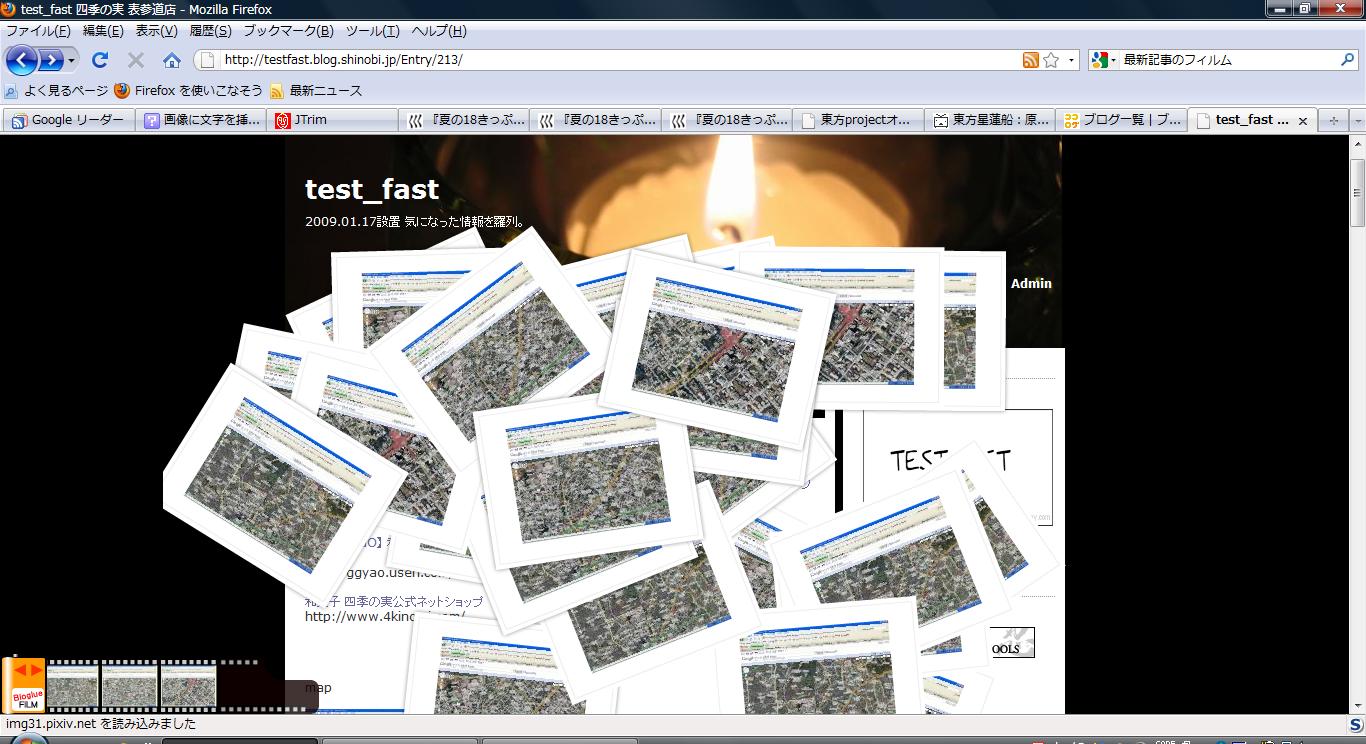Click the film strip orange arrows
Screen dimensions: 1366x744
(x=27, y=670)
